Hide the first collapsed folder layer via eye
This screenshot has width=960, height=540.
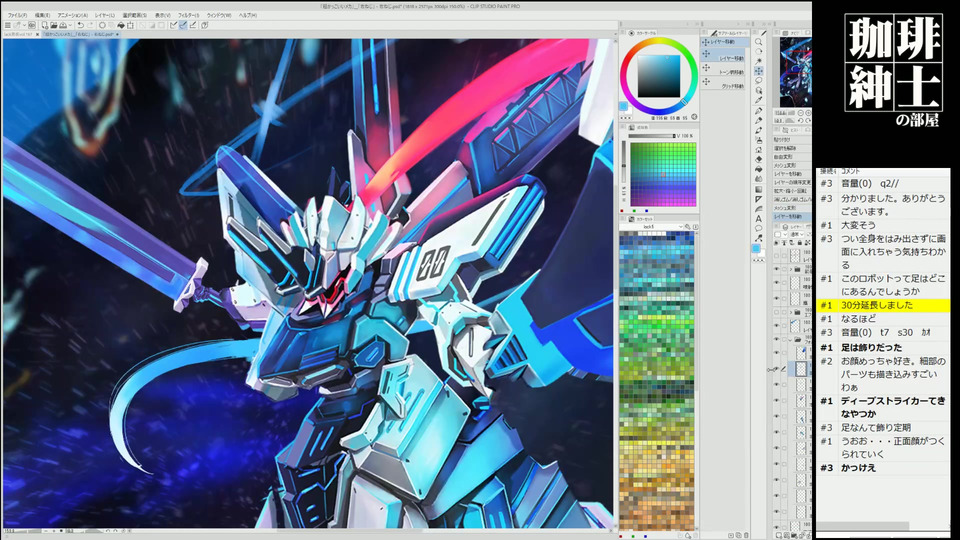pos(777,269)
